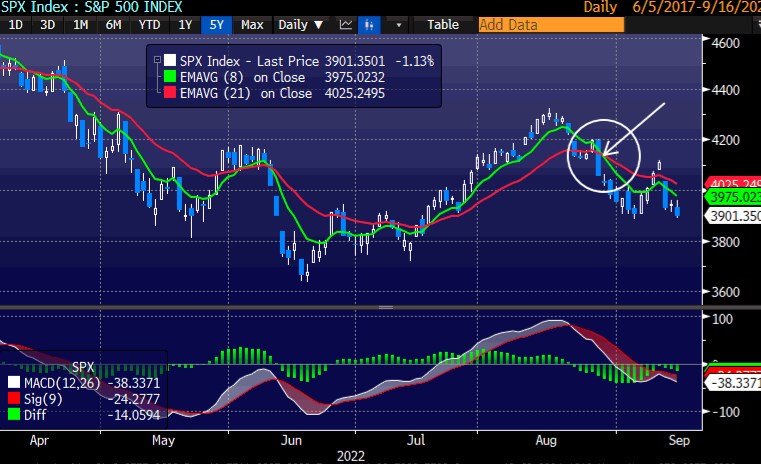Open chart type options dropdown arrow
Viewport: 761px width, 464px height.
point(398,25)
